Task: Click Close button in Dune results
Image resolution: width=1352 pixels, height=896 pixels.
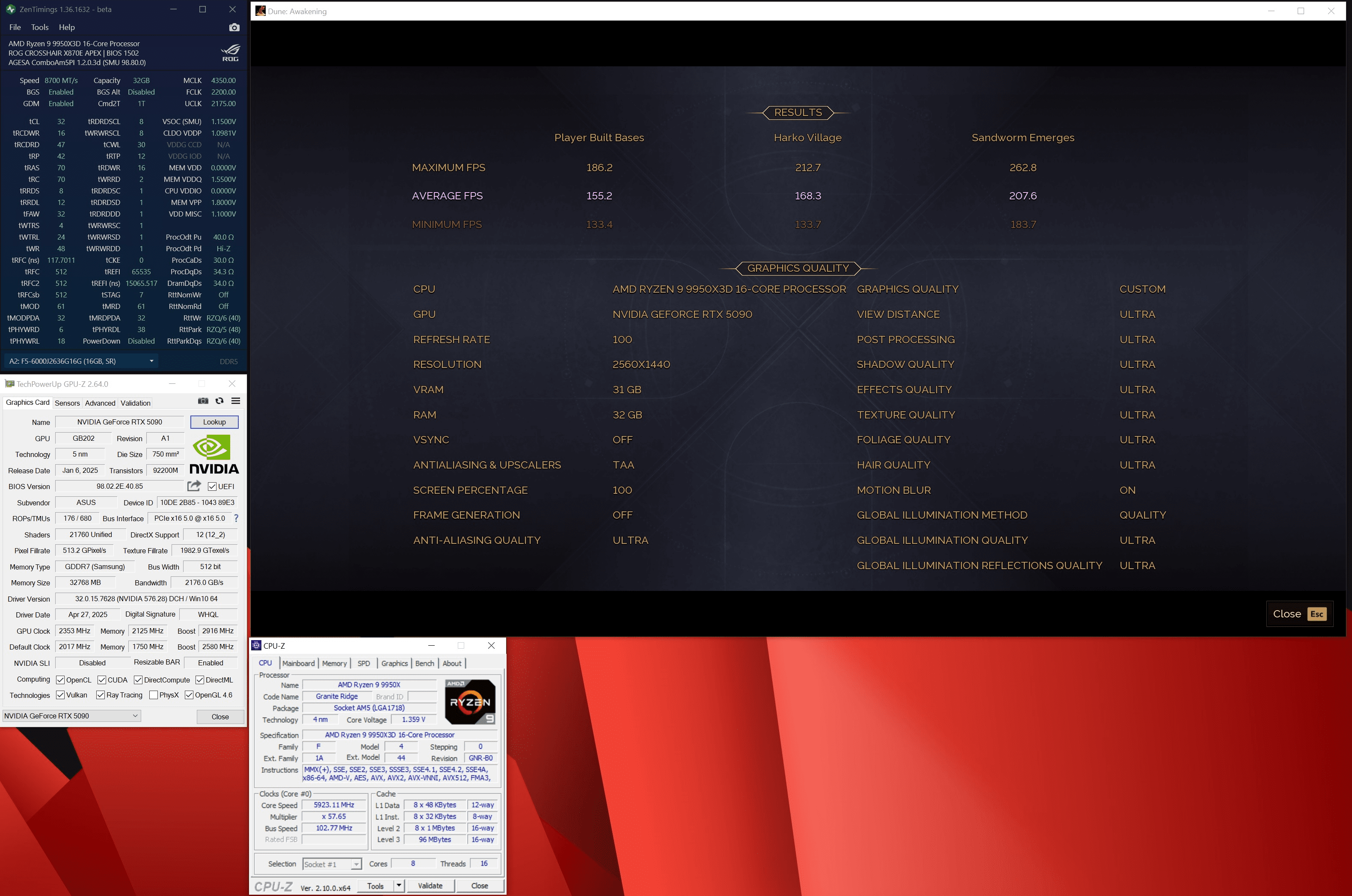Action: pyautogui.click(x=1299, y=614)
